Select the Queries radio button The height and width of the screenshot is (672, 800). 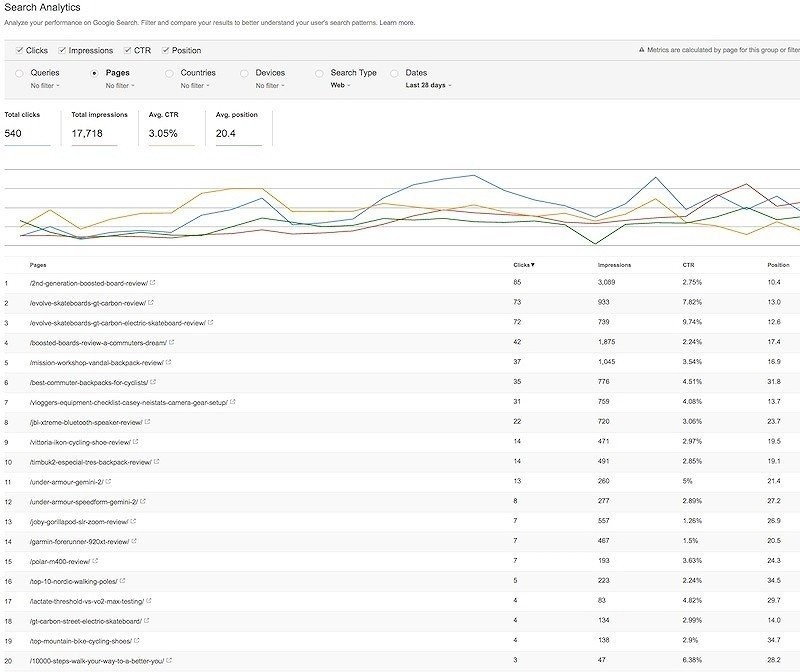point(19,73)
